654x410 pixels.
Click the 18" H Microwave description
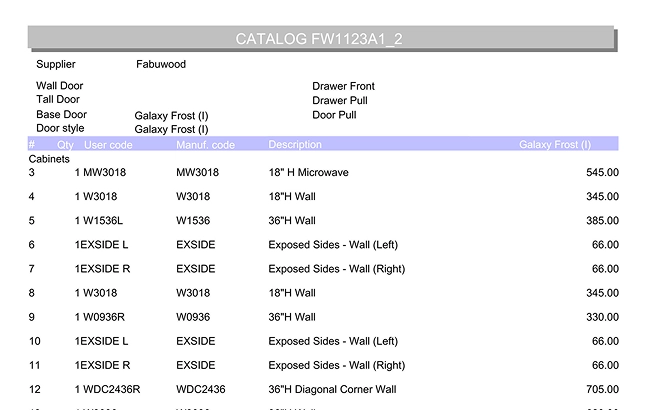point(308,172)
